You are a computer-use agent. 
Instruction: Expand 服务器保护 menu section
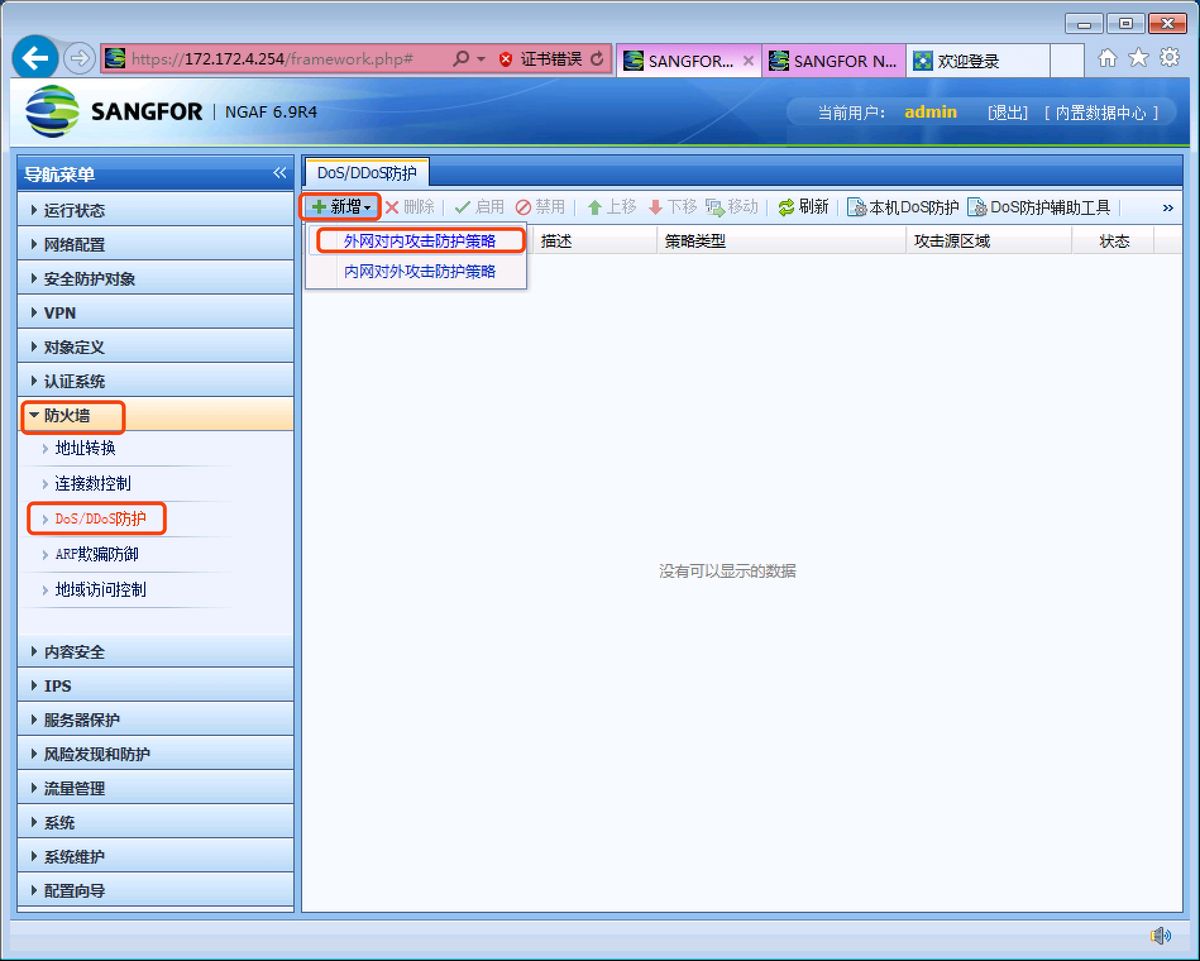pyautogui.click(x=156, y=719)
